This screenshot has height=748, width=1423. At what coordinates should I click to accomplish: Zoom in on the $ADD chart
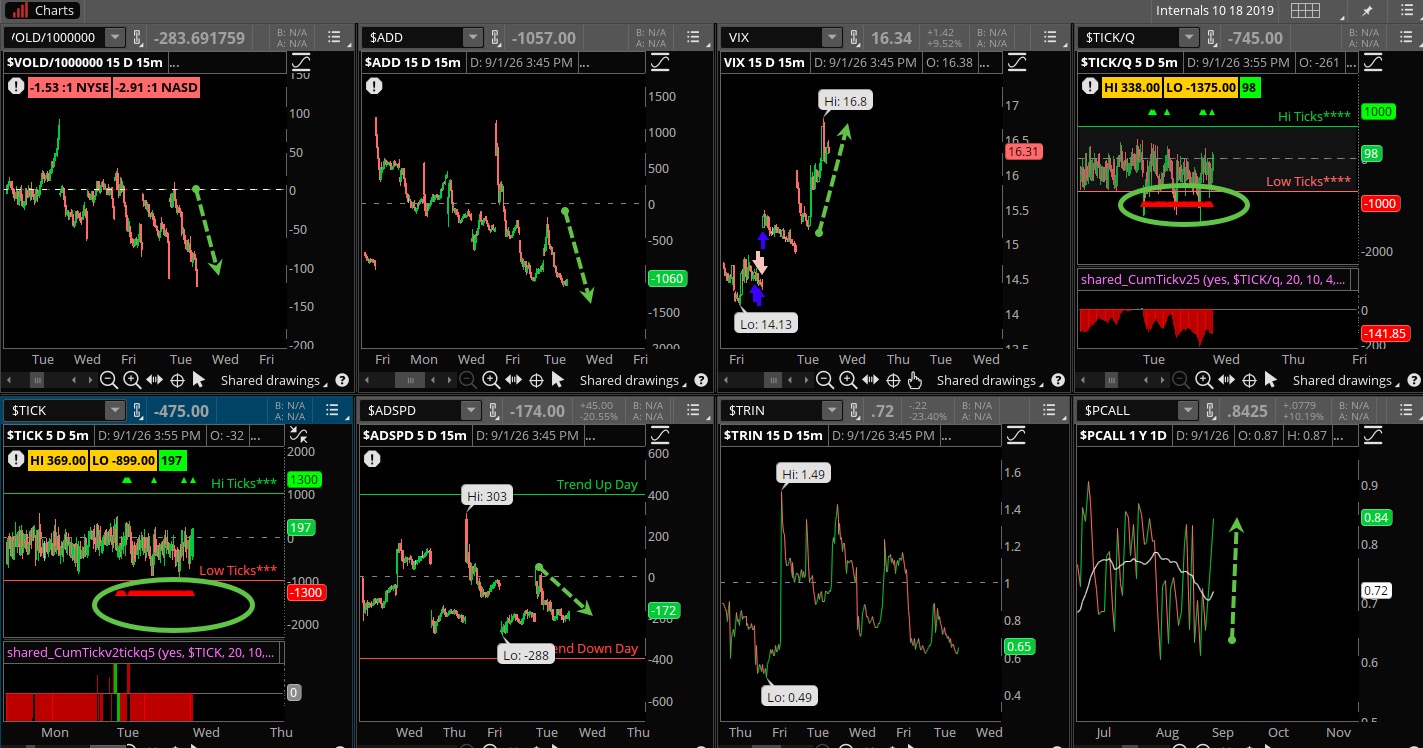point(491,380)
